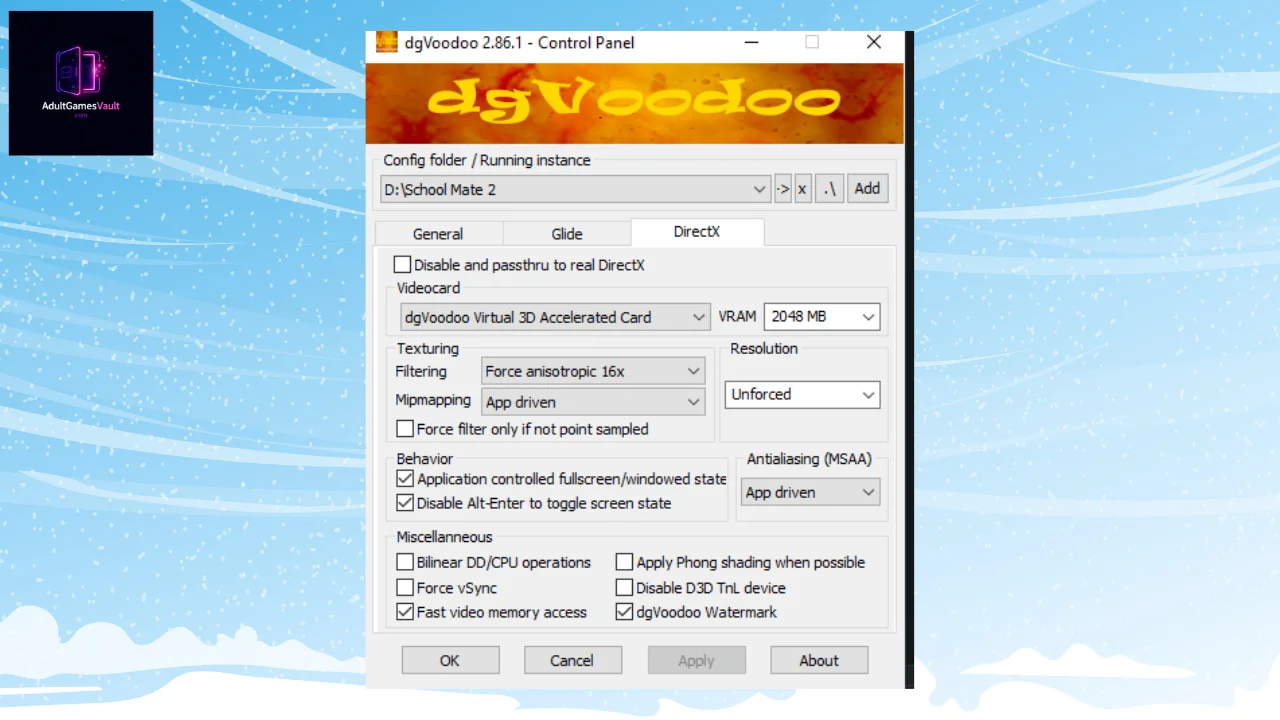Open the Antialiasing (MSAA) dropdown
The width and height of the screenshot is (1280, 720).
(810, 492)
